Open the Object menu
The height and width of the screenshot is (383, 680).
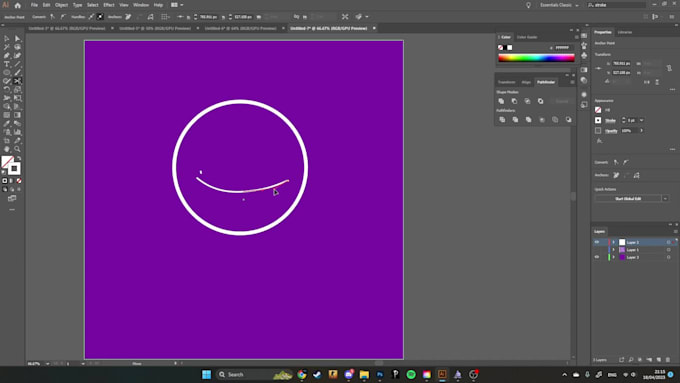[x=61, y=5]
